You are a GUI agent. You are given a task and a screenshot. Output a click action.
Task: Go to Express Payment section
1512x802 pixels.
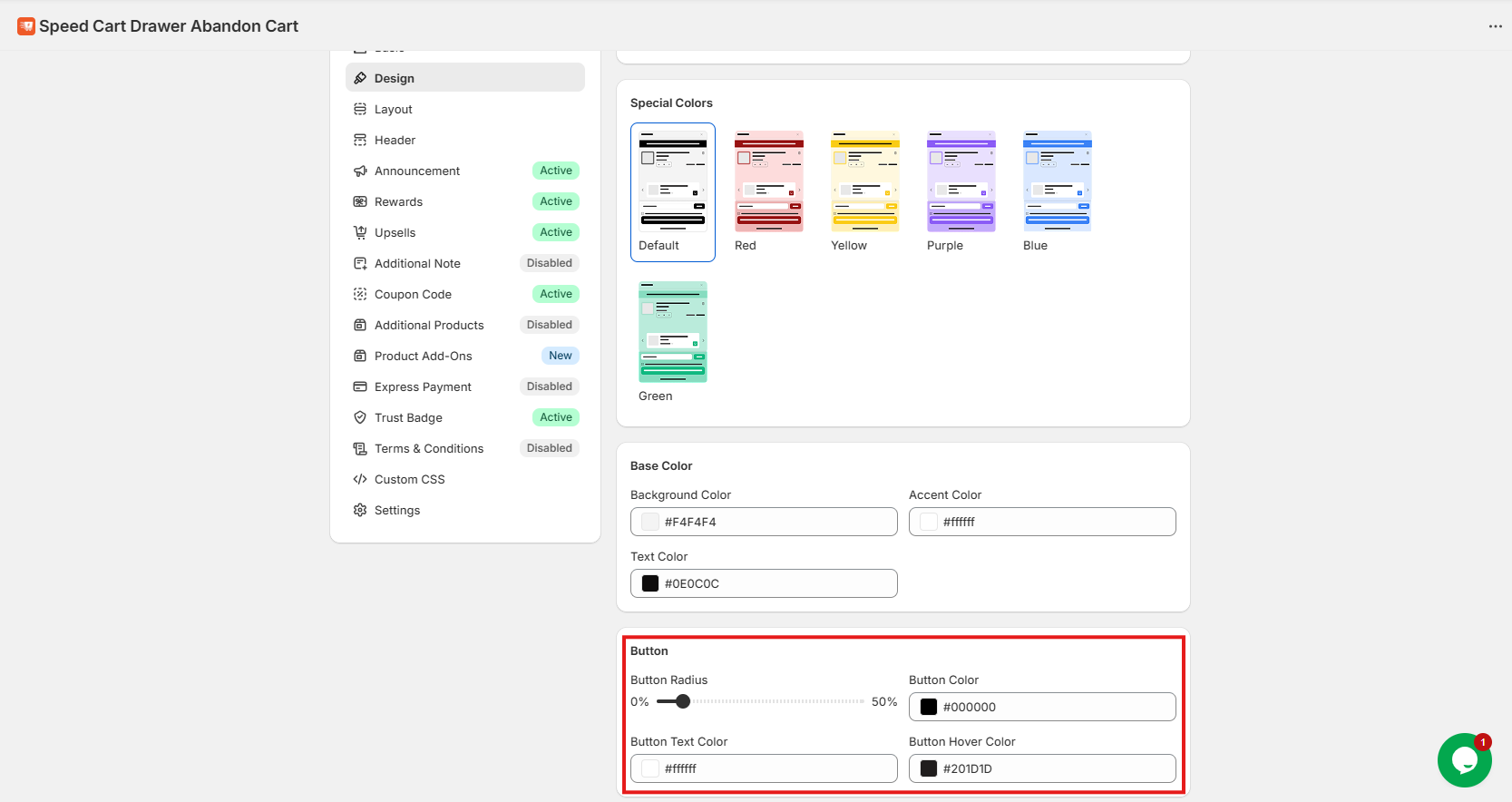pyautogui.click(x=423, y=386)
